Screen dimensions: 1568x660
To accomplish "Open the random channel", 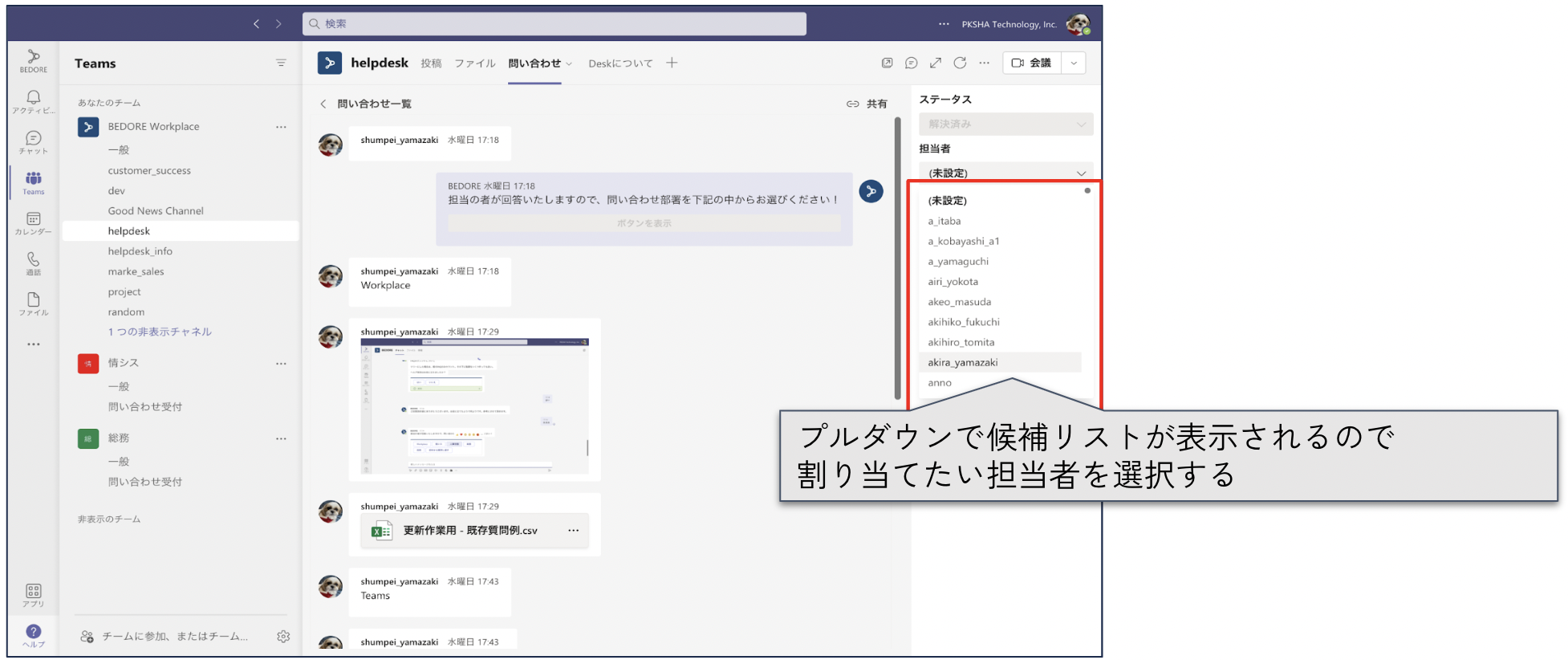I will [x=126, y=312].
